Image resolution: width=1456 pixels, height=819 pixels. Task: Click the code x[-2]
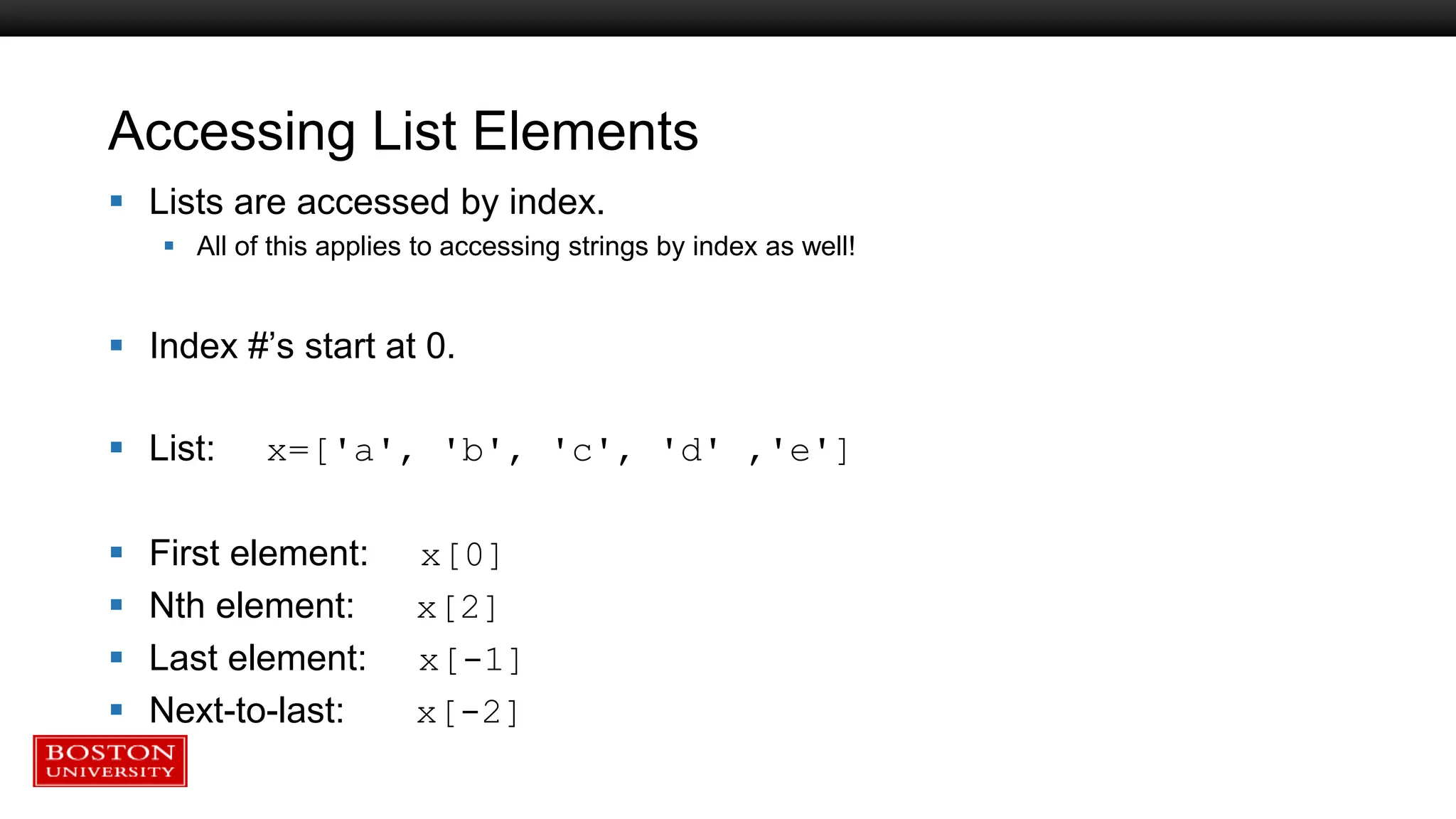coord(467,713)
